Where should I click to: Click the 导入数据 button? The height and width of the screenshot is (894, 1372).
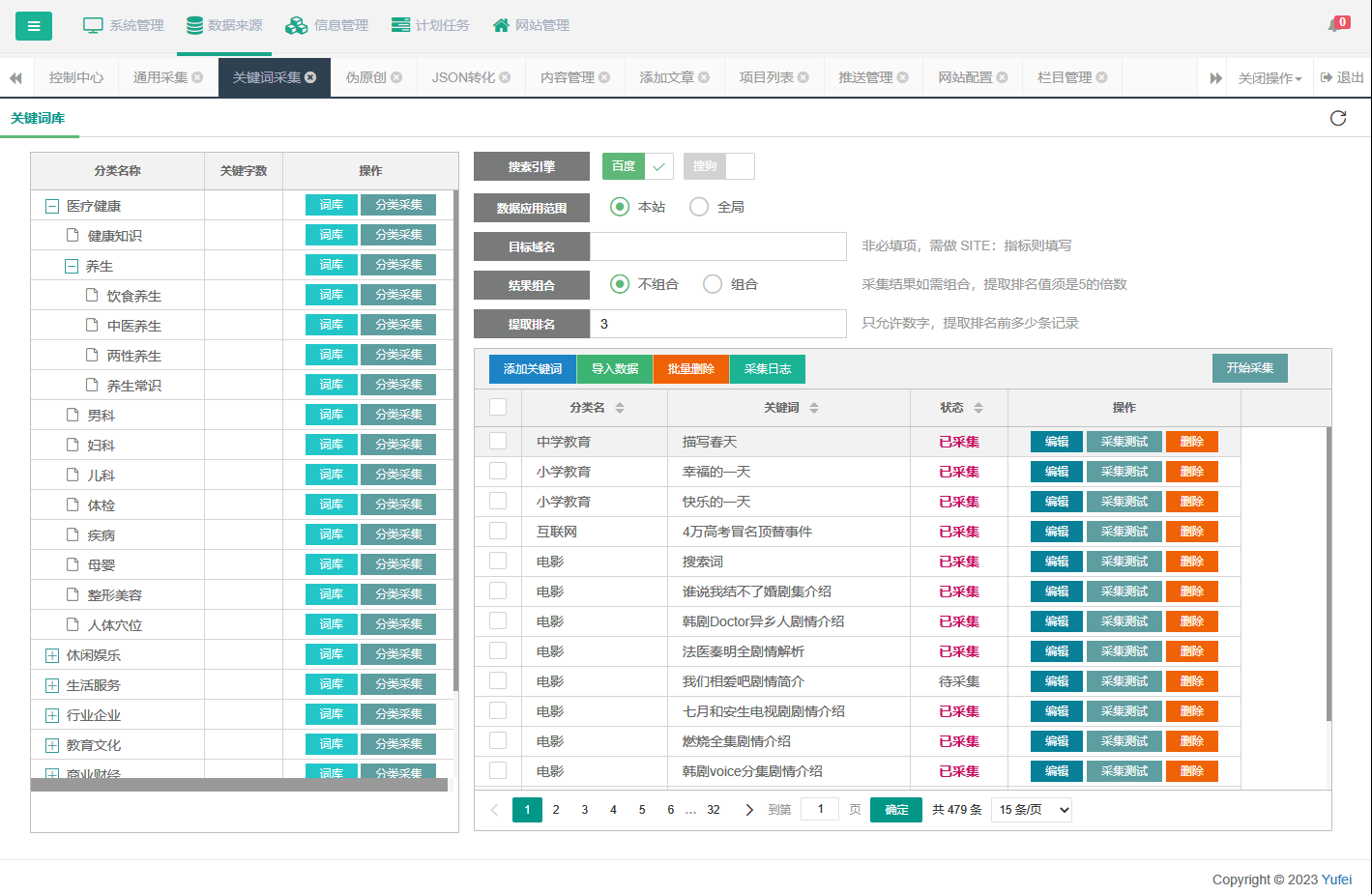[615, 369]
